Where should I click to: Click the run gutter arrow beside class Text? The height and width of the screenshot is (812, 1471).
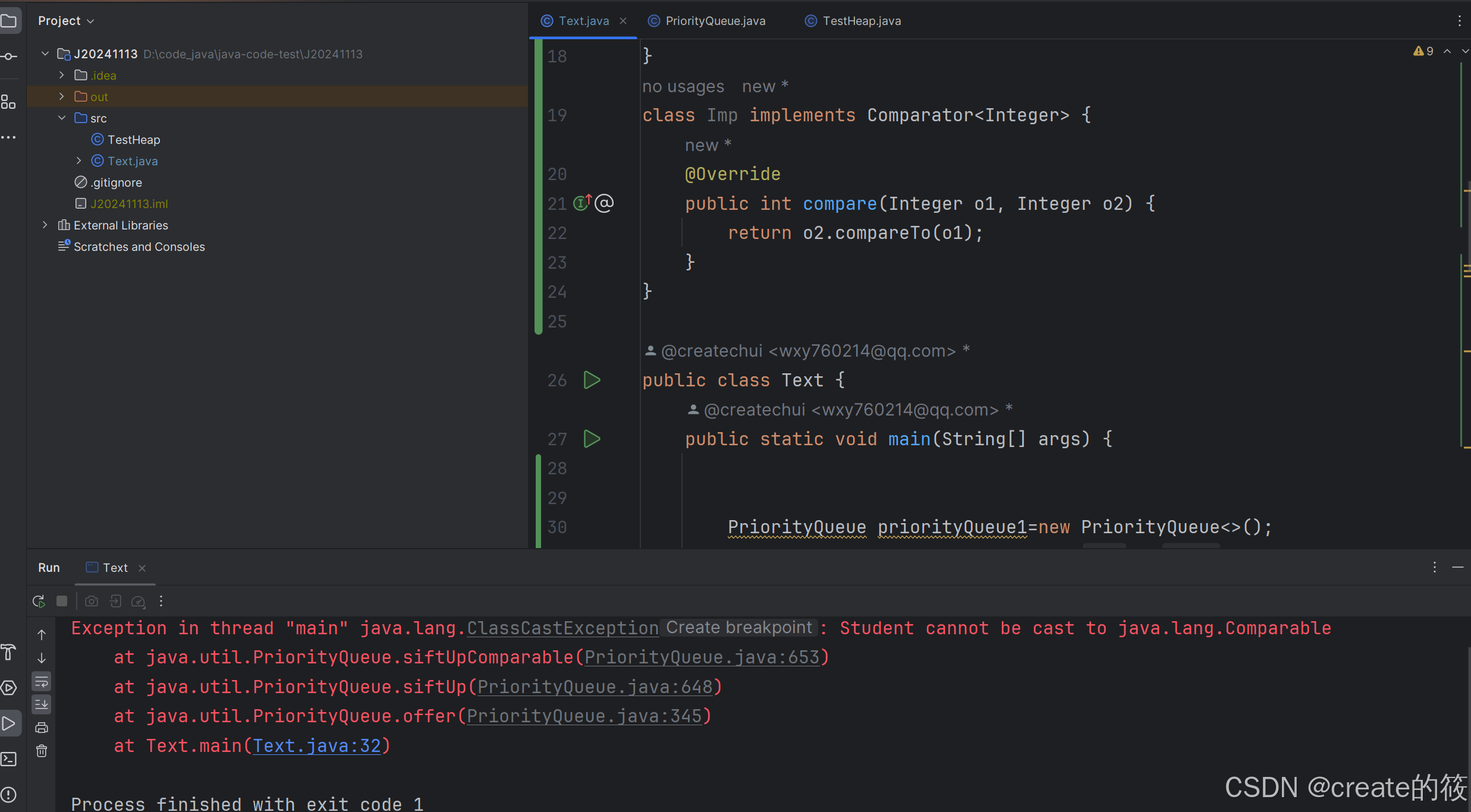(592, 380)
